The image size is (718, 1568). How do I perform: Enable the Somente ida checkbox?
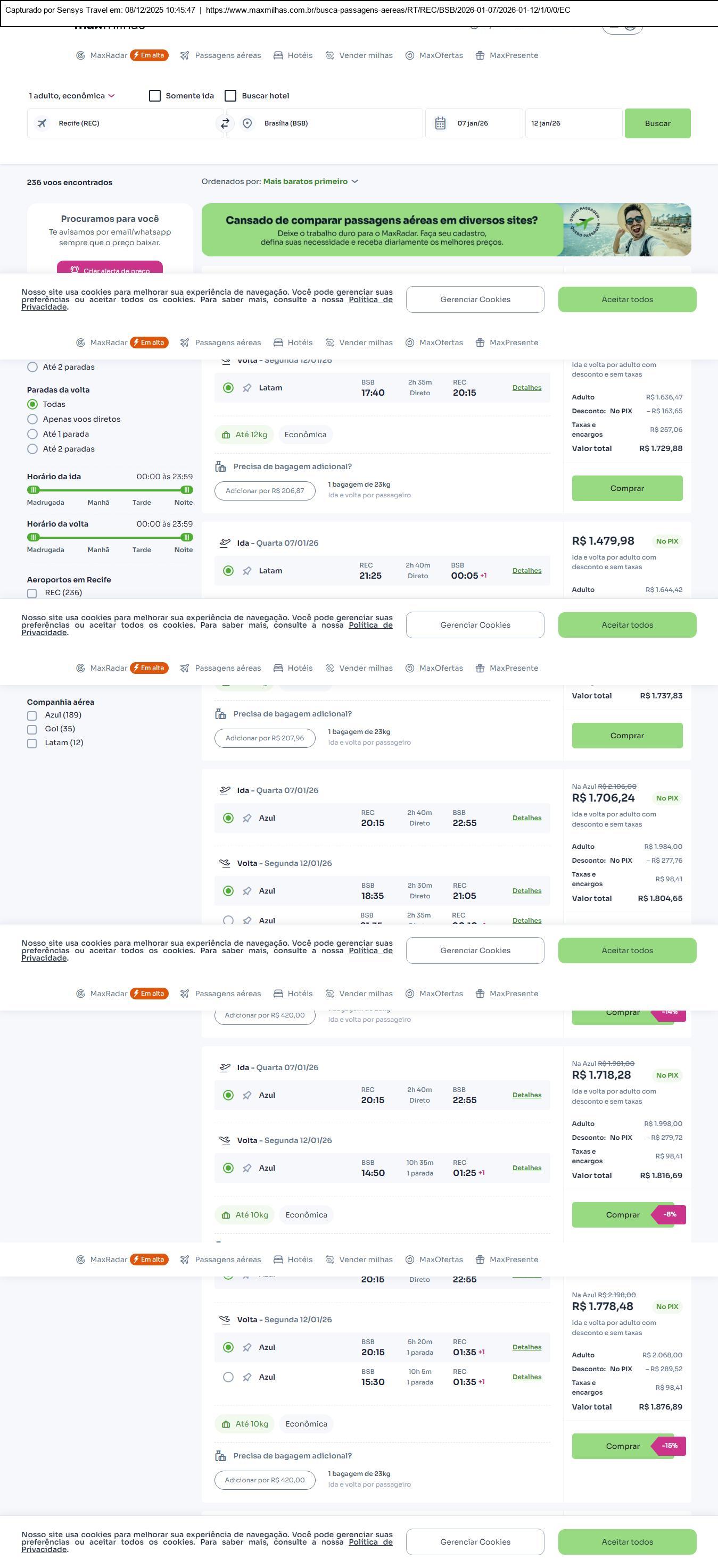click(155, 96)
